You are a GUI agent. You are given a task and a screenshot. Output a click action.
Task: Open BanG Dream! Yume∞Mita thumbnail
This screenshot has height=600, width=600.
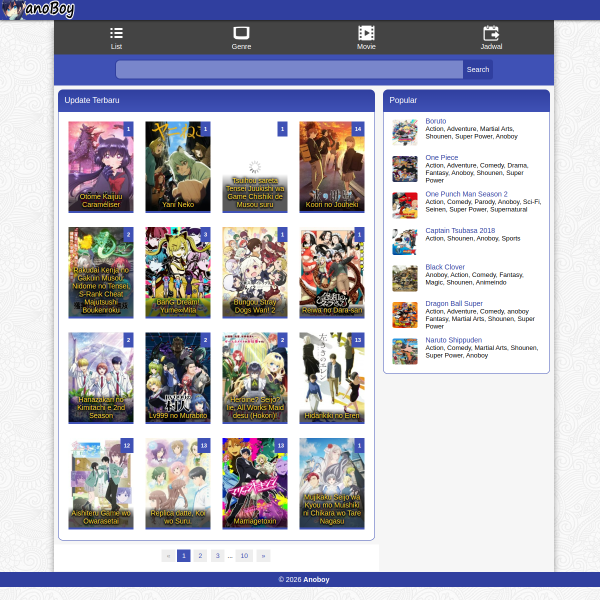pos(178,272)
